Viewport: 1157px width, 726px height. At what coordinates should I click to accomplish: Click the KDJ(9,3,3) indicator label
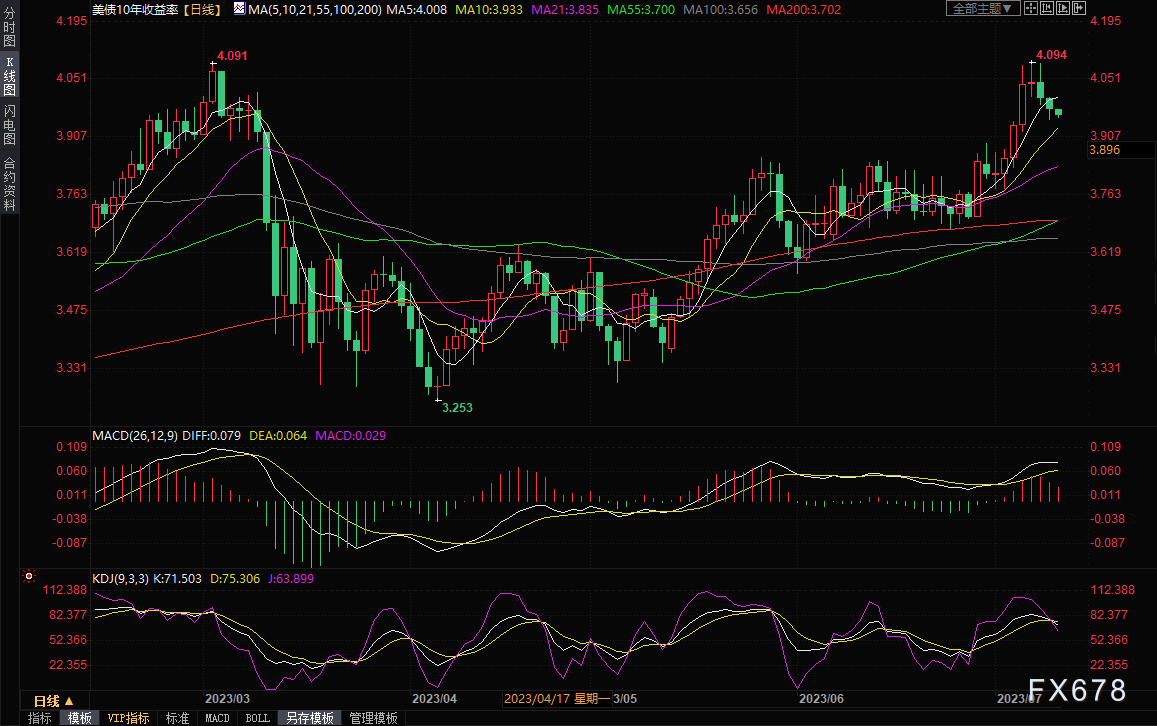[121, 578]
